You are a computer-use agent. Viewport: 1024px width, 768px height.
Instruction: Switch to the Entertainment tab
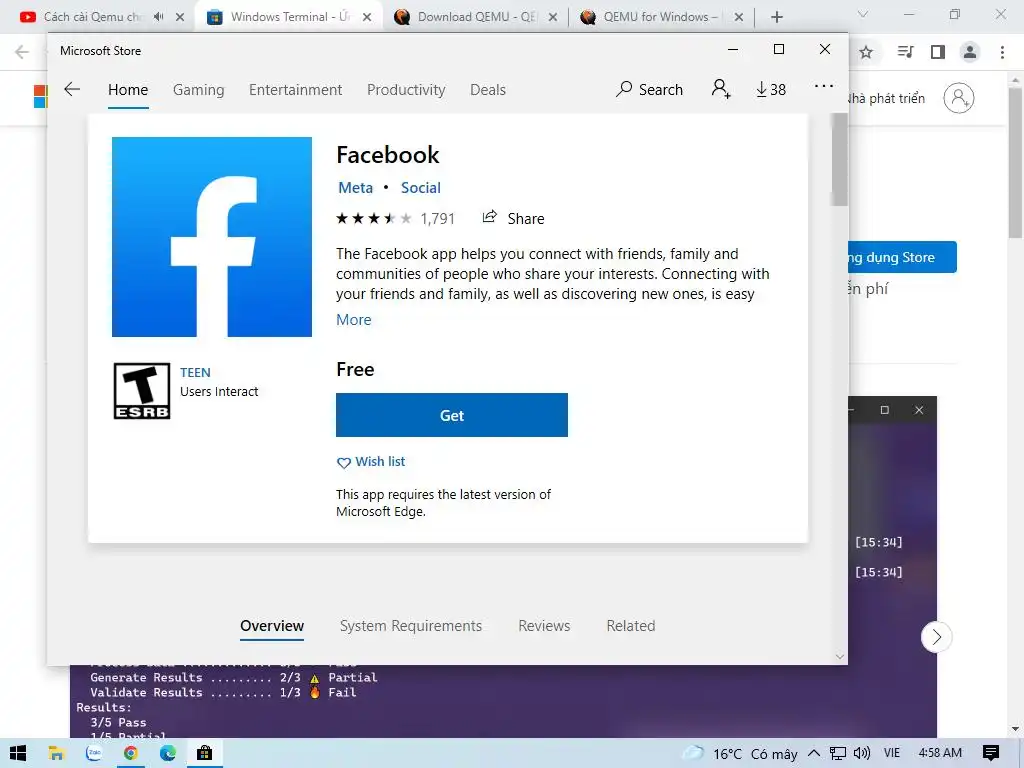[295, 90]
